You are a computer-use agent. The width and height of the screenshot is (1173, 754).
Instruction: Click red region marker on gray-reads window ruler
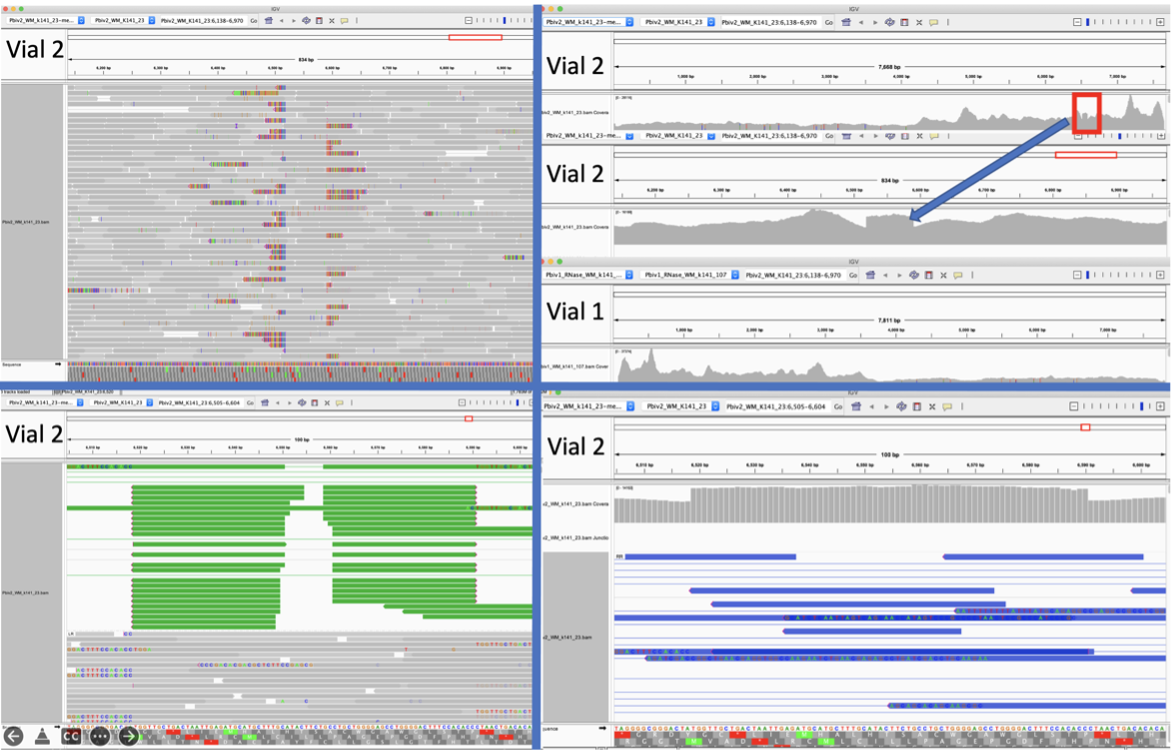475,37
